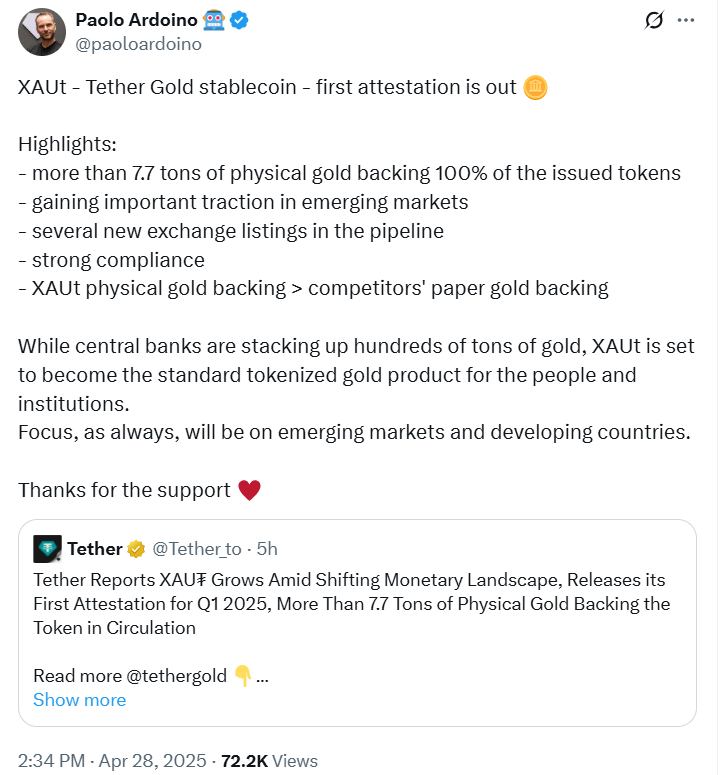Image resolution: width=720 pixels, height=775 pixels.
Task: Open the Grok explain-post icon
Action: click(655, 20)
